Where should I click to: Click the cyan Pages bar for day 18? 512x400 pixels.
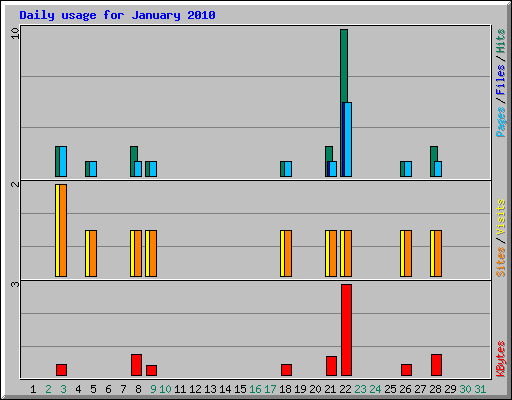coord(288,169)
